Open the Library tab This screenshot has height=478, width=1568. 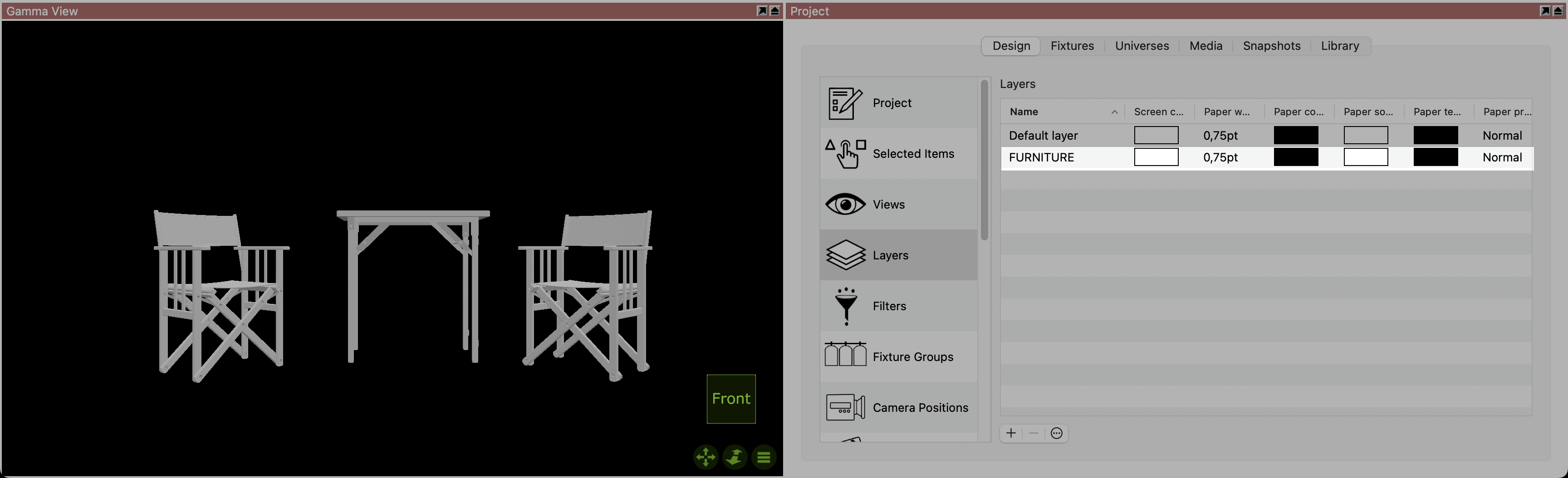pos(1339,46)
